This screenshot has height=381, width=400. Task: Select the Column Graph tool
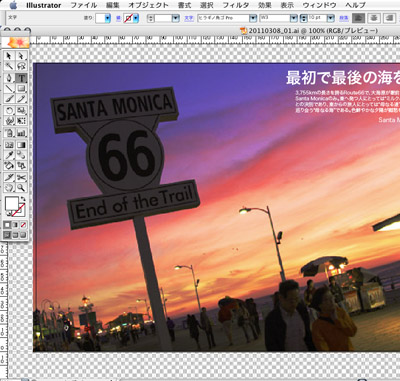pyautogui.click(x=21, y=133)
